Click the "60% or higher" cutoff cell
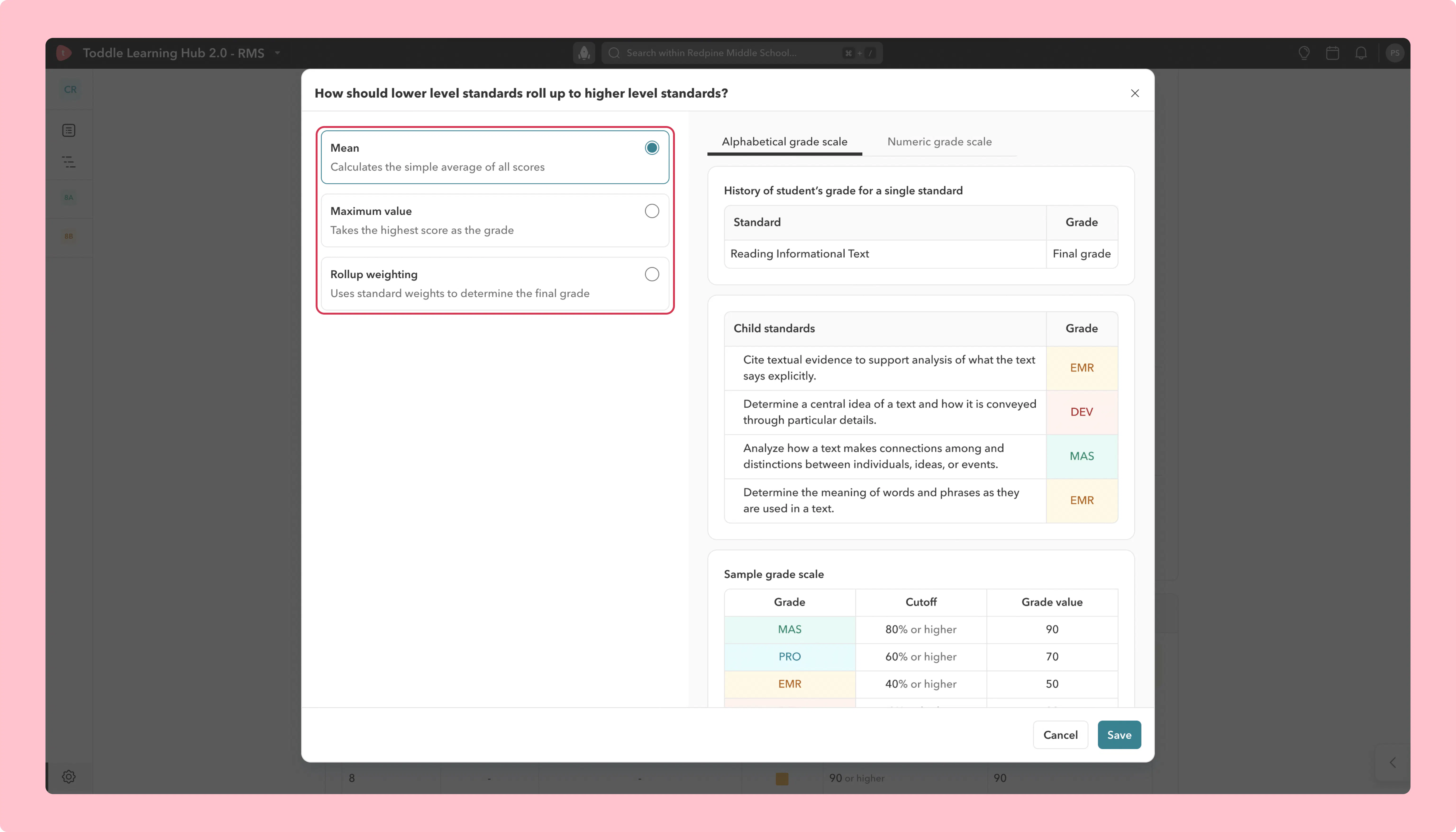Screen dimensions: 1456x832 pos(921,657)
